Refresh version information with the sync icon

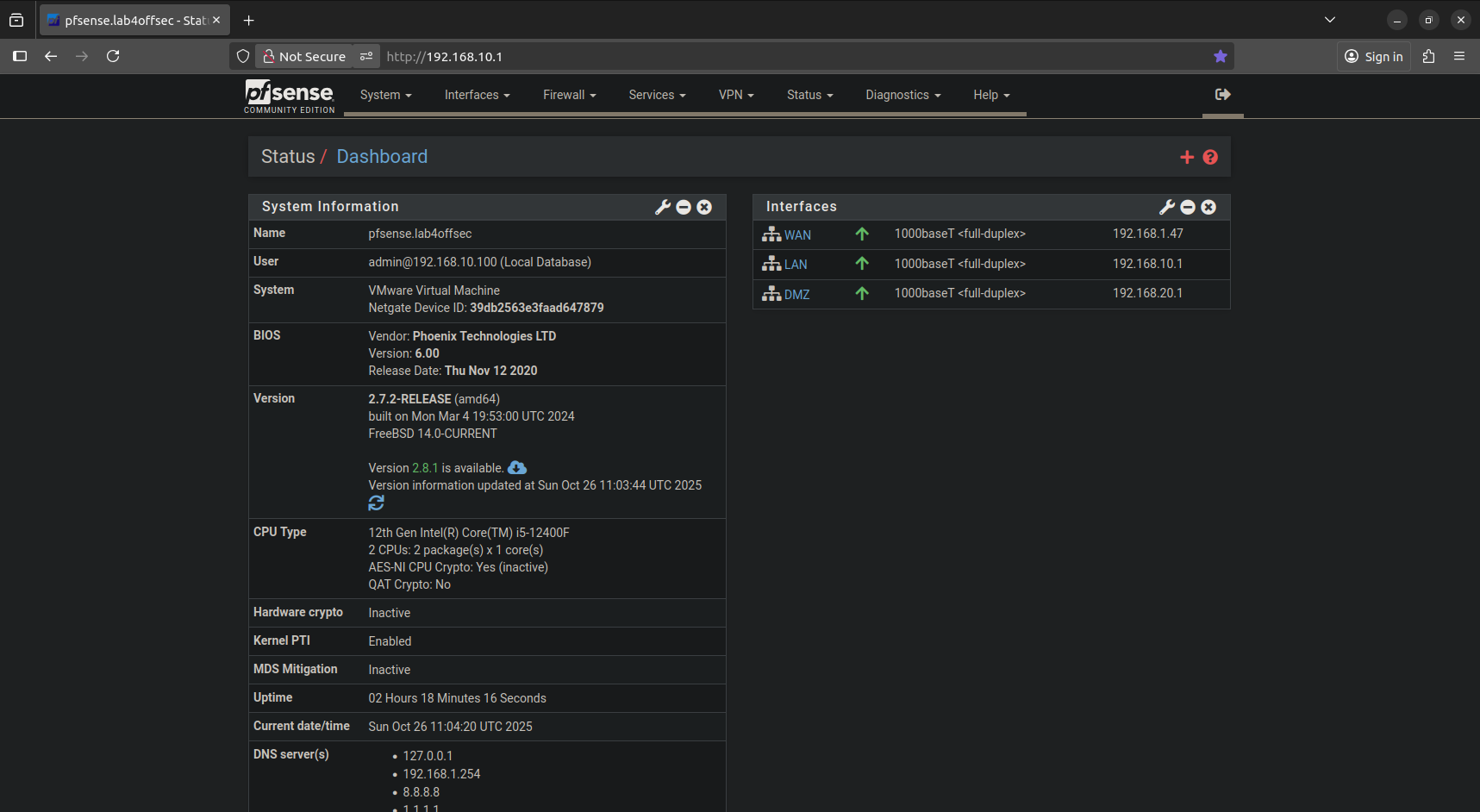[x=377, y=503]
